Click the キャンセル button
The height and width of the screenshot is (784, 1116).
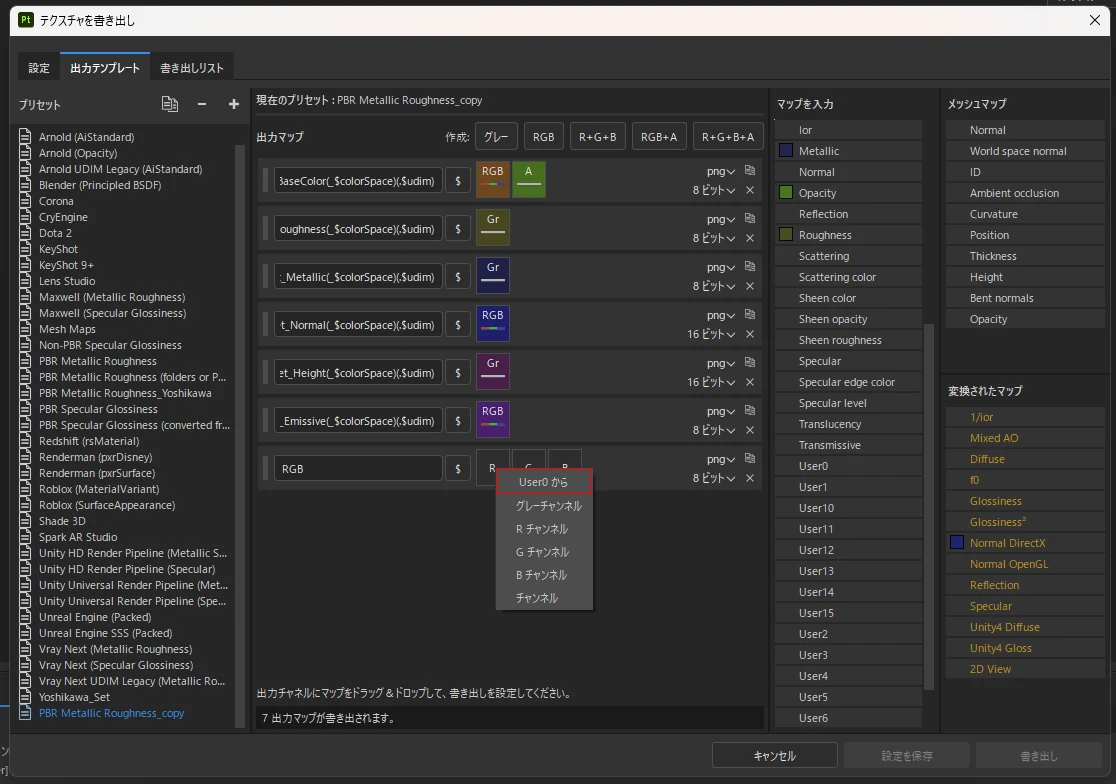[774, 756]
